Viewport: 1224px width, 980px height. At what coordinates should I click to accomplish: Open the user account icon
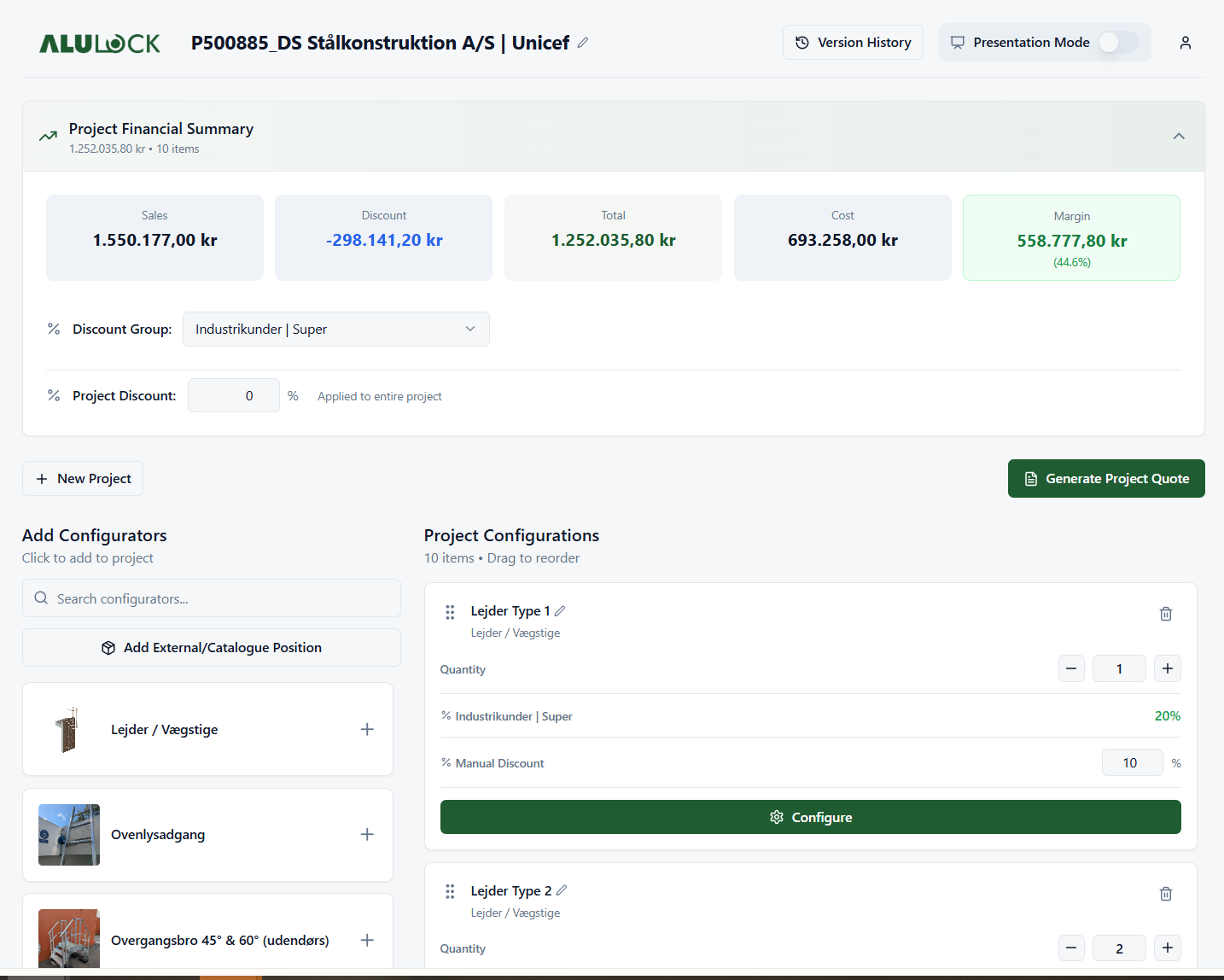point(1186,43)
